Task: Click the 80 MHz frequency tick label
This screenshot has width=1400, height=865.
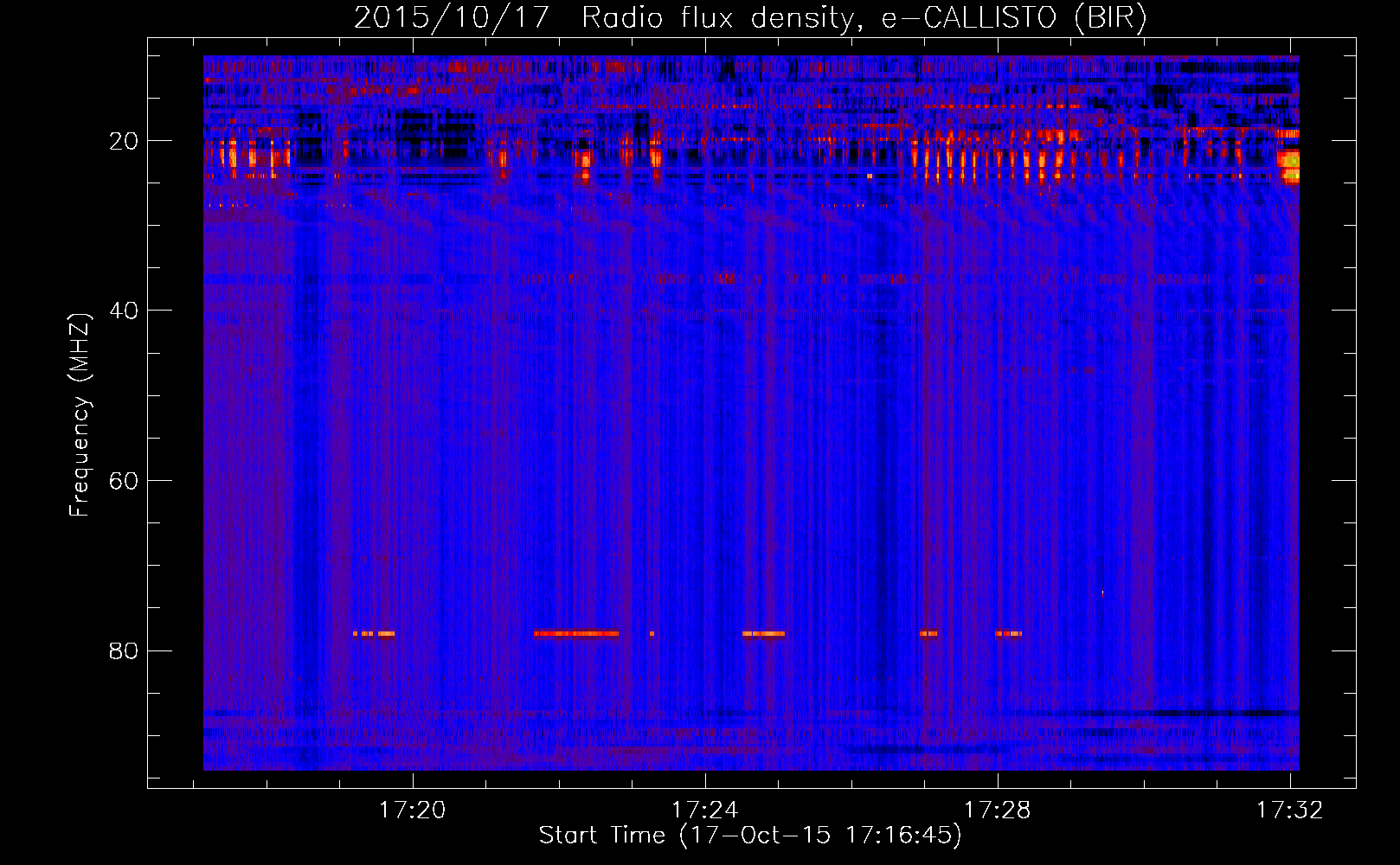Action: [x=125, y=650]
